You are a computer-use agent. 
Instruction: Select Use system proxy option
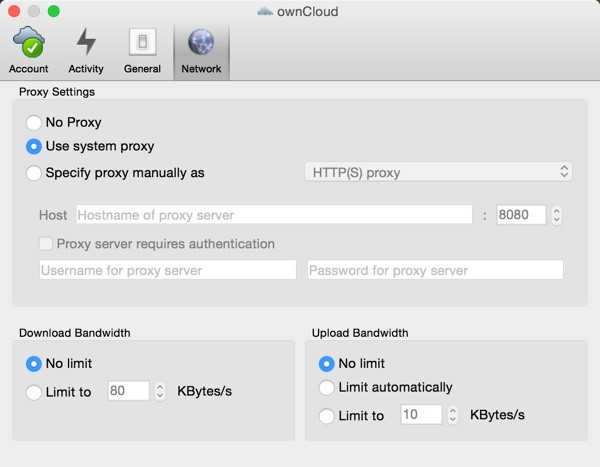tap(34, 146)
